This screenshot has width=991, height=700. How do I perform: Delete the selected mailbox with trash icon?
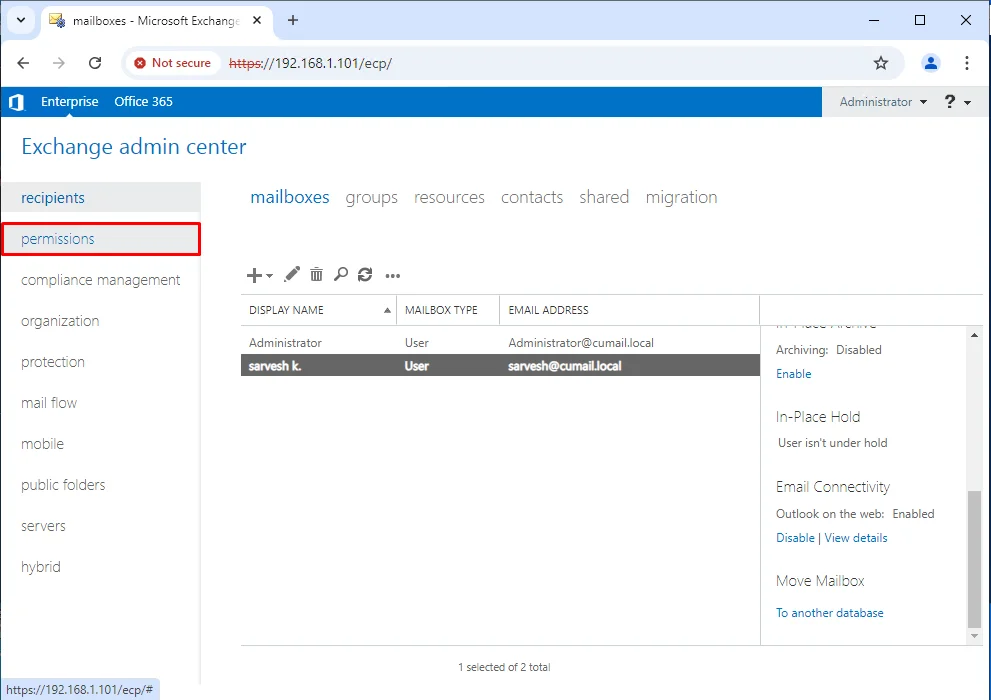tap(316, 275)
